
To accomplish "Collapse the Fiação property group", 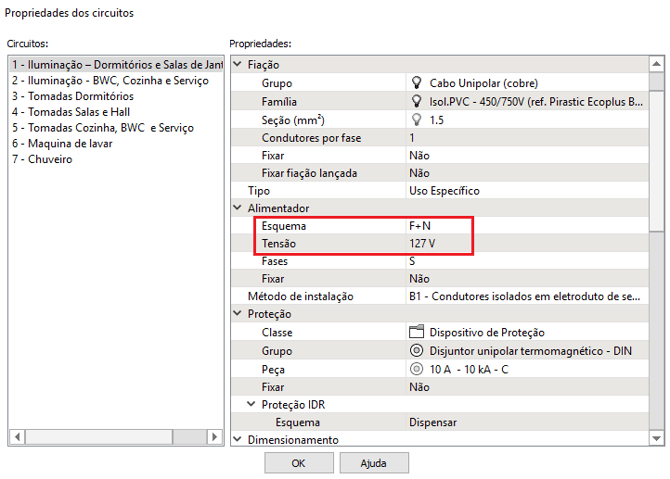I will (237, 65).
